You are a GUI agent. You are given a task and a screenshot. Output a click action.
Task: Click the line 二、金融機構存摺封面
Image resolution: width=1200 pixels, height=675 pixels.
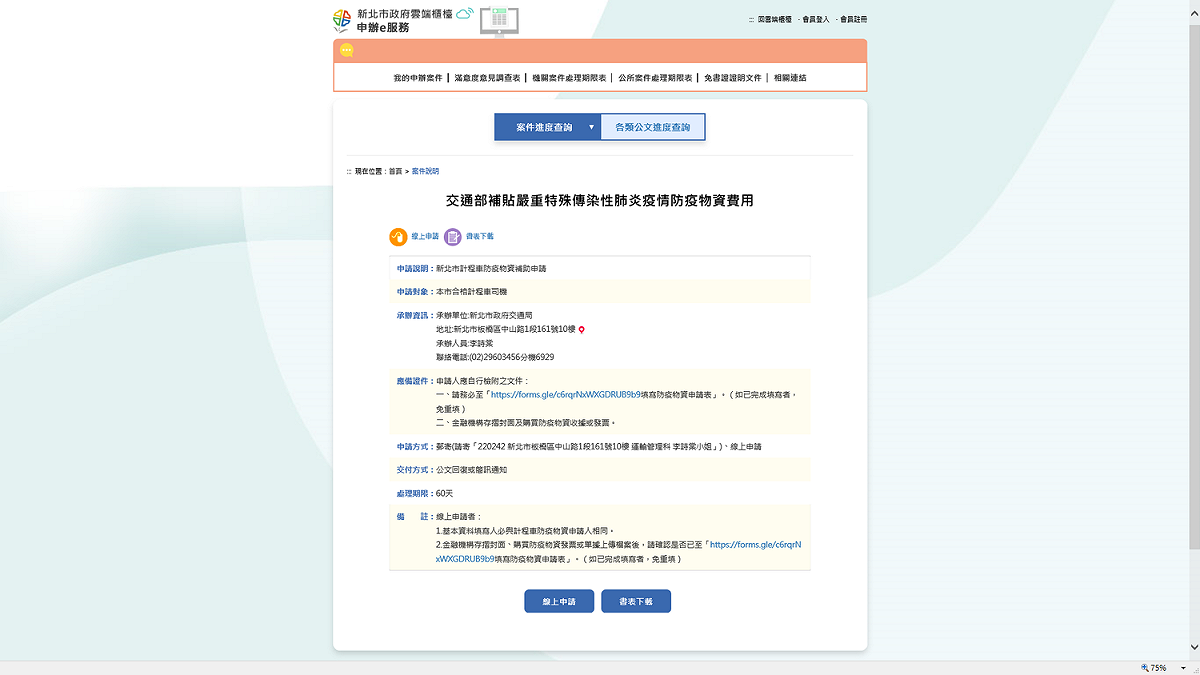pyautogui.click(x=527, y=423)
